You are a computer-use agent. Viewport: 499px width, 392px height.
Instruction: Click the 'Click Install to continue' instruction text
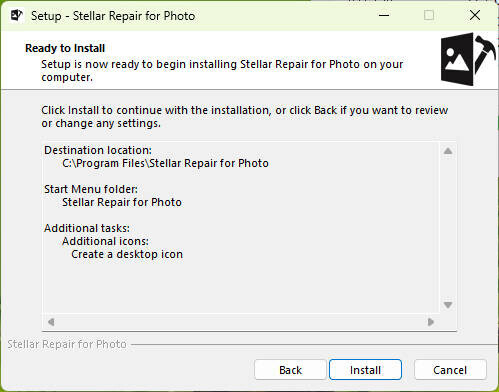(245, 117)
